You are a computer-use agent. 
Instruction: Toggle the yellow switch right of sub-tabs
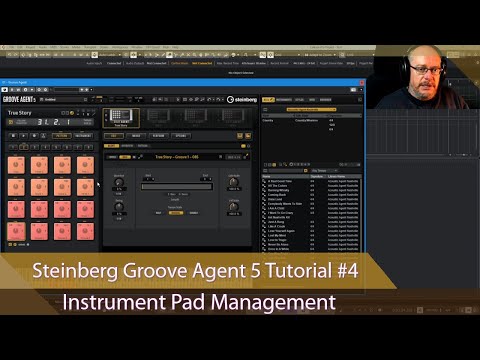(x=243, y=146)
